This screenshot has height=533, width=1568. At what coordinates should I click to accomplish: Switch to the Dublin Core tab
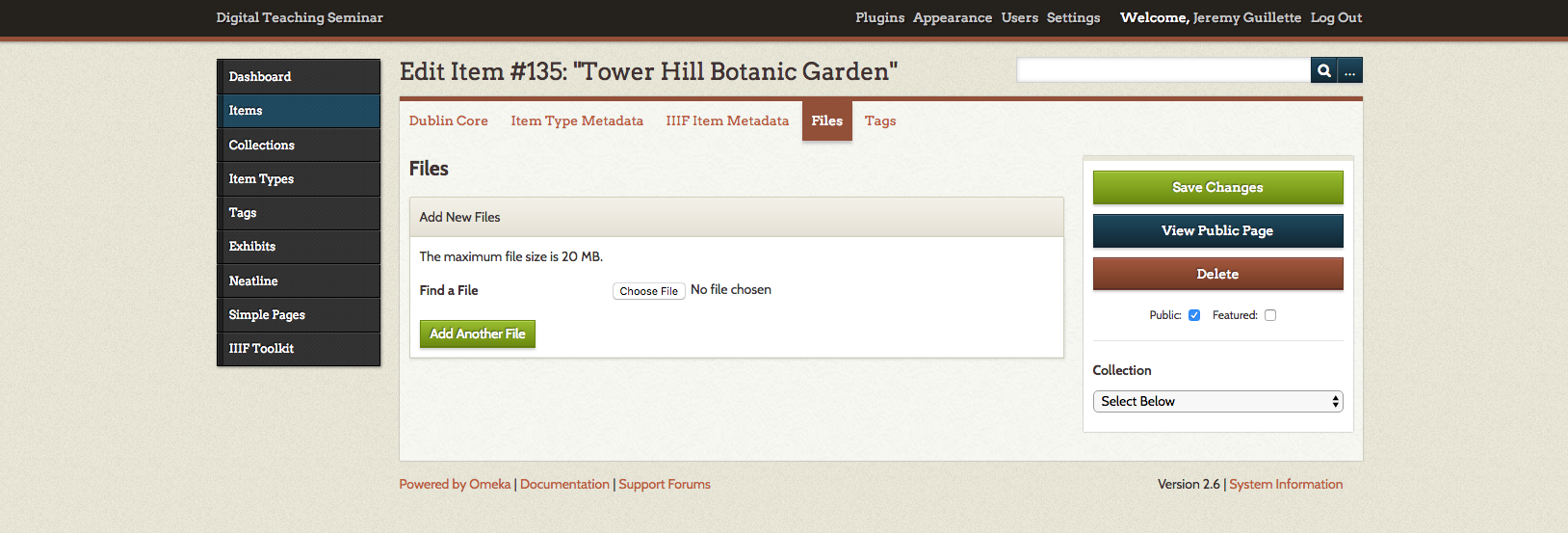pyautogui.click(x=448, y=120)
